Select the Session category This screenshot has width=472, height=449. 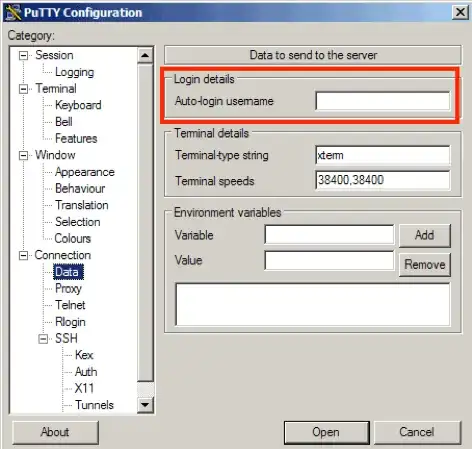(x=54, y=55)
